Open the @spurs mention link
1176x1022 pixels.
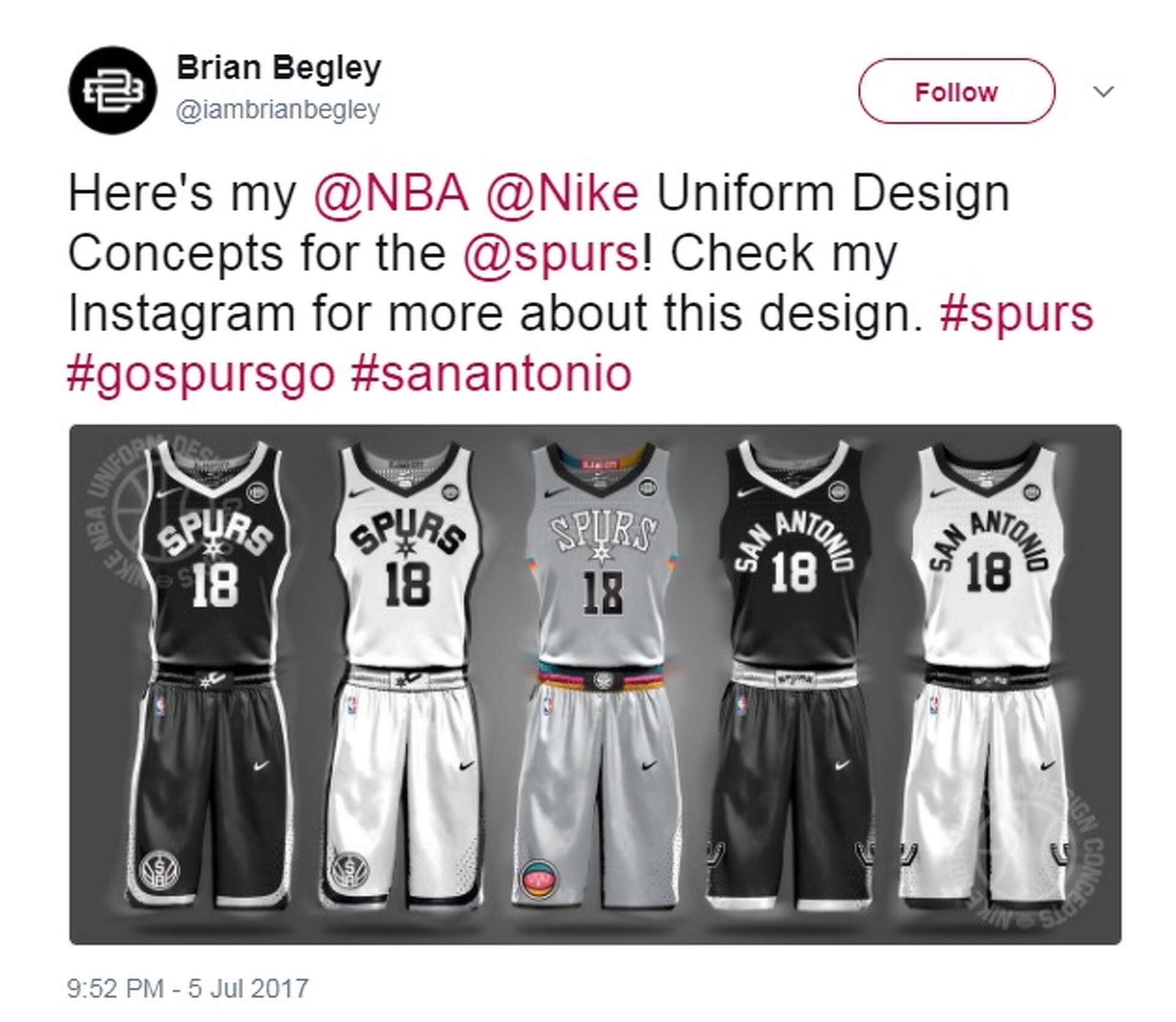(x=551, y=254)
